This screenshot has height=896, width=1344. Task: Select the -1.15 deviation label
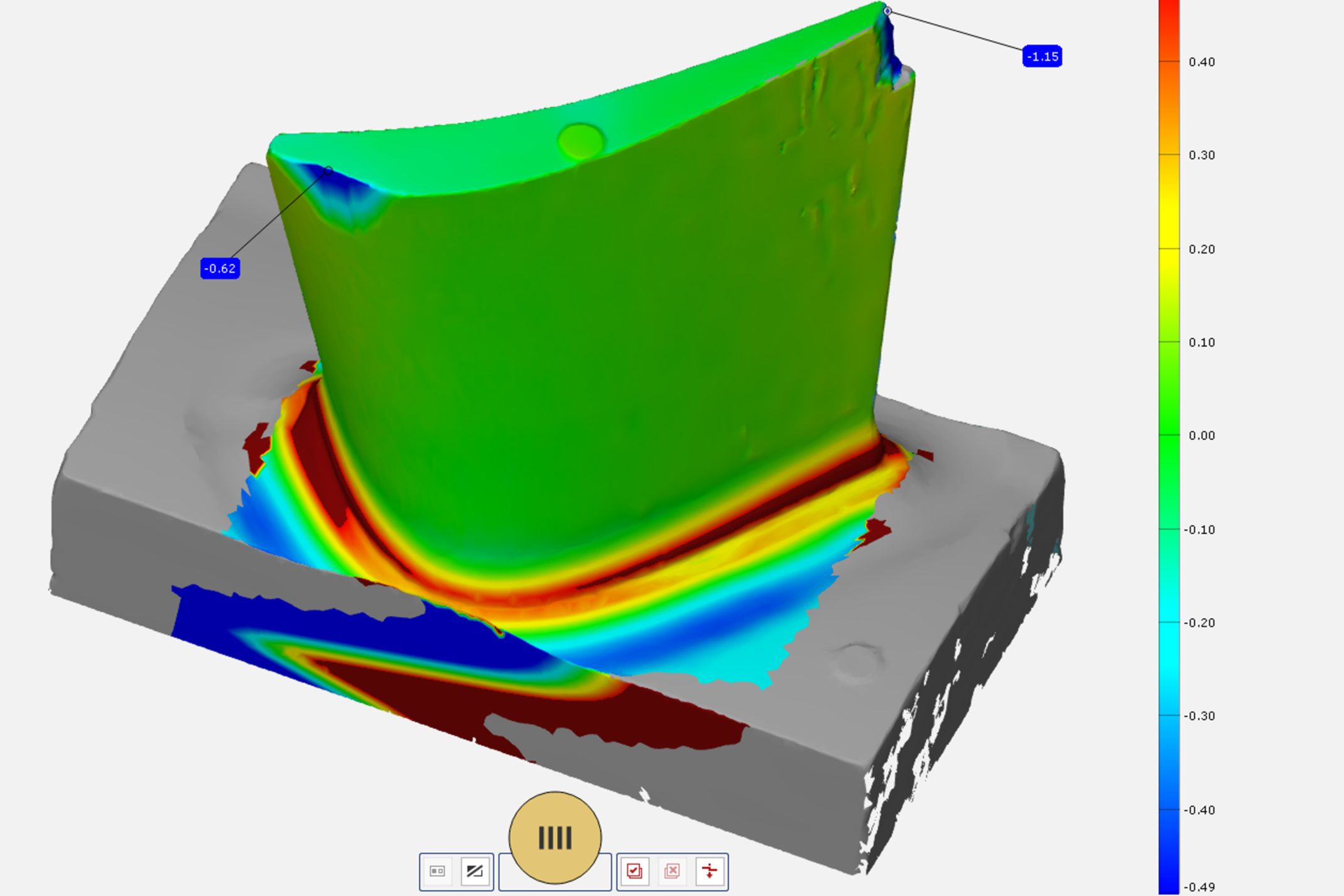tap(1042, 57)
